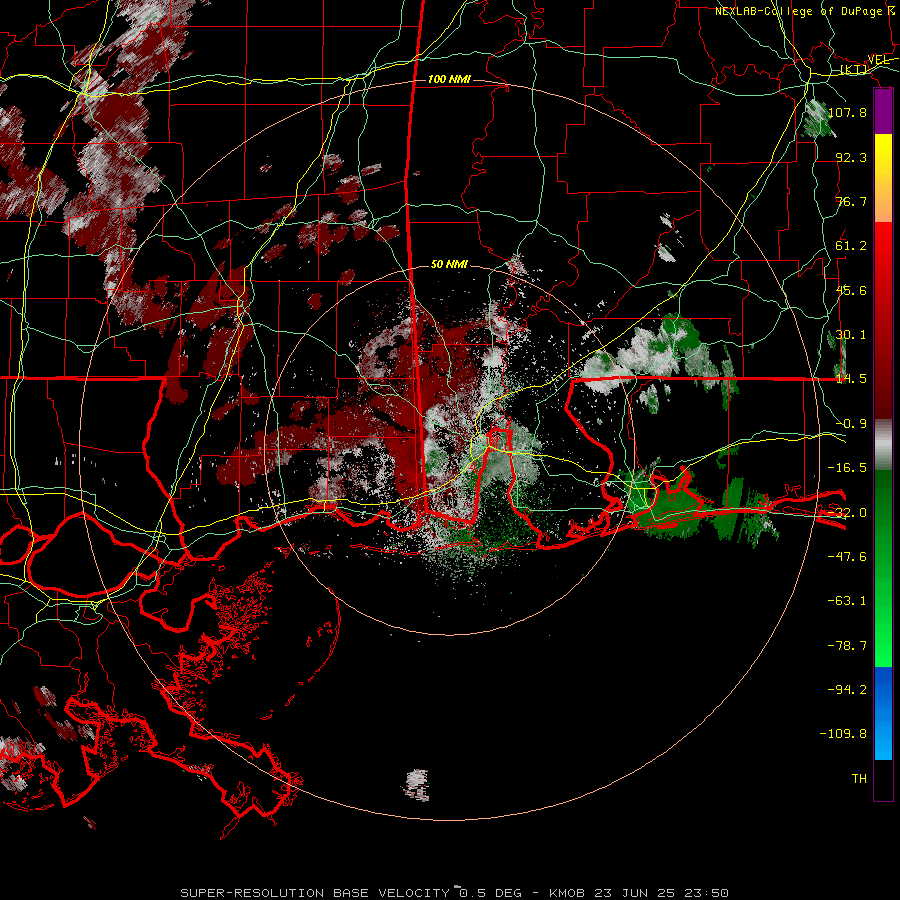900x900 pixels.
Task: Click the -47.6 velocity scale value
Action: click(847, 557)
